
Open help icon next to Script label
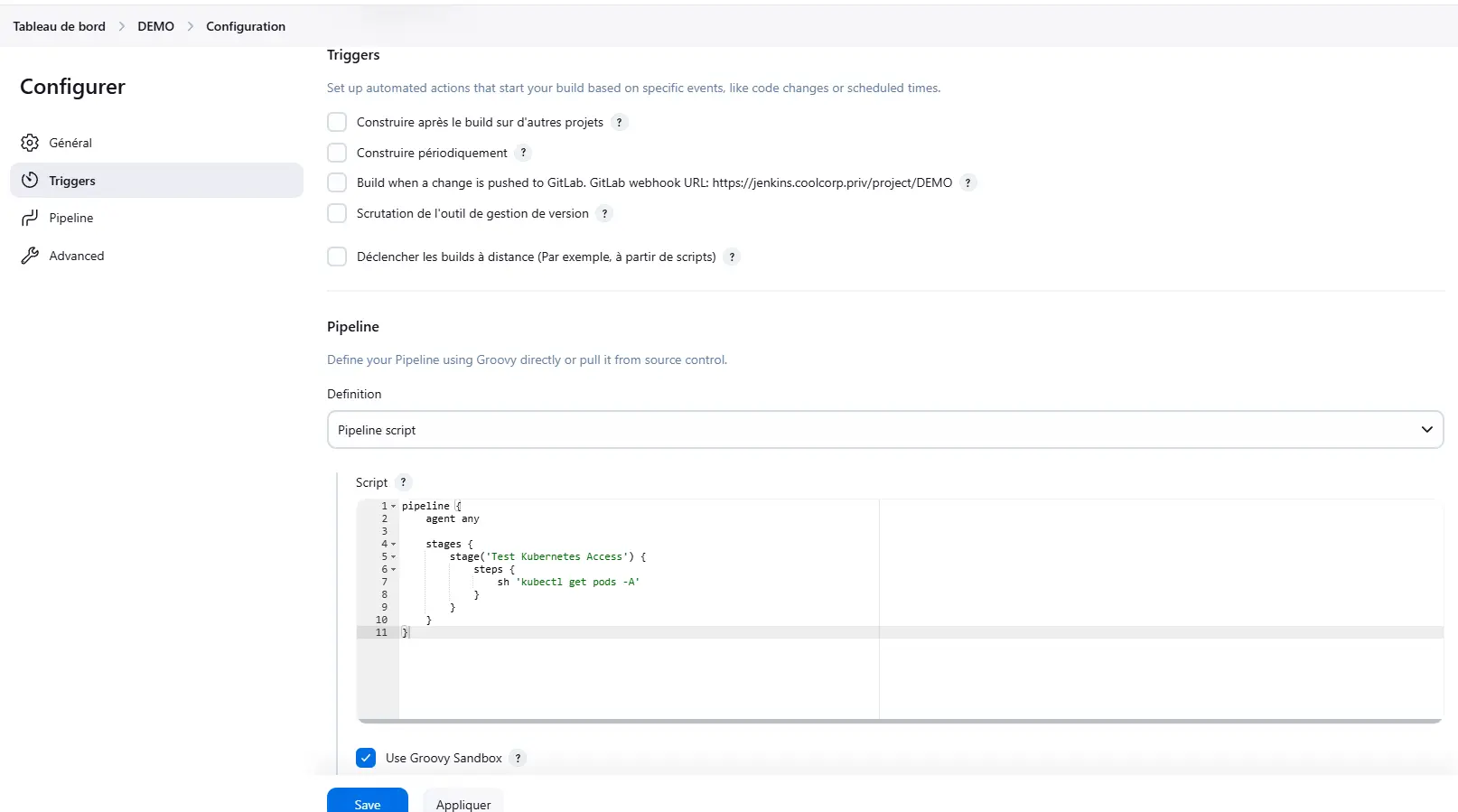(404, 482)
